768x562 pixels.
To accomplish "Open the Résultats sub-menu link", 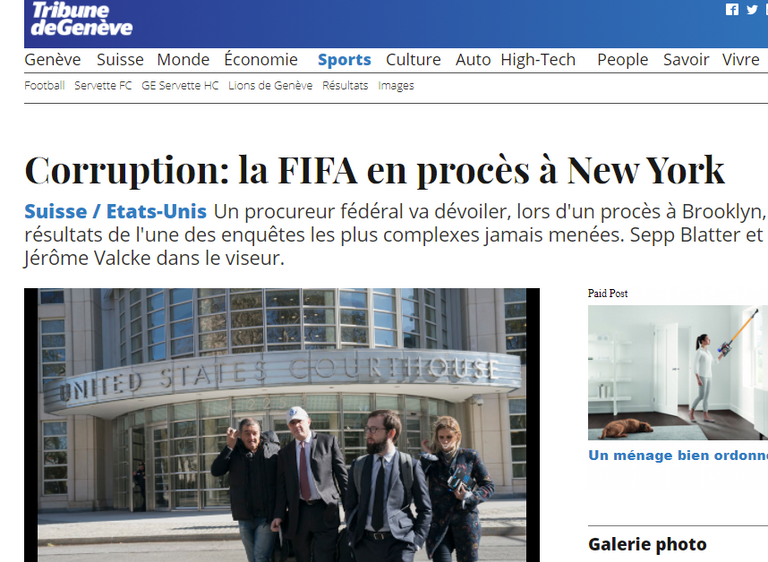I will (x=345, y=86).
